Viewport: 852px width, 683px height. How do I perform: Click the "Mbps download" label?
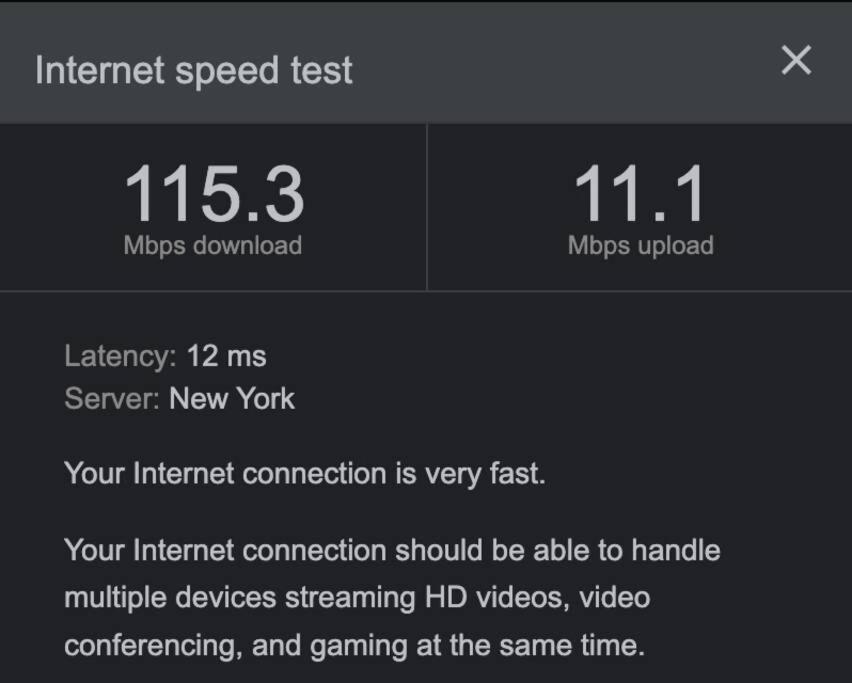(x=212, y=246)
